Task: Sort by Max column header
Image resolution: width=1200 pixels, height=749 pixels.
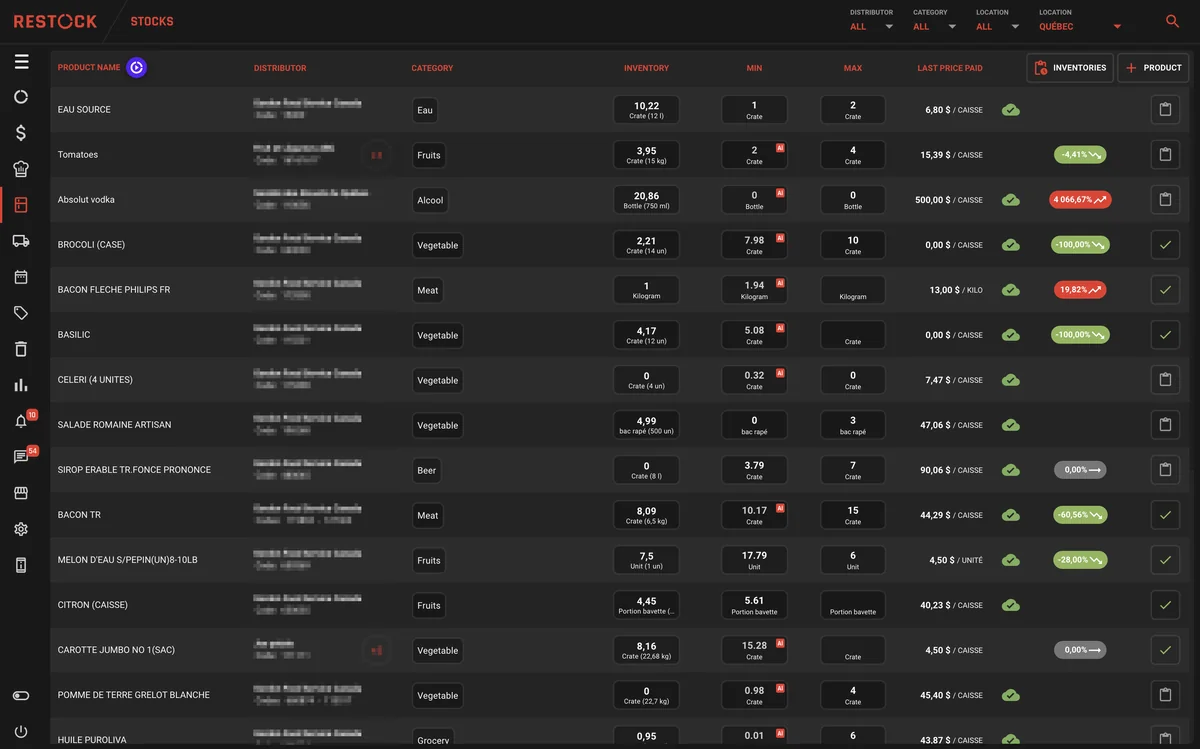Action: tap(852, 68)
